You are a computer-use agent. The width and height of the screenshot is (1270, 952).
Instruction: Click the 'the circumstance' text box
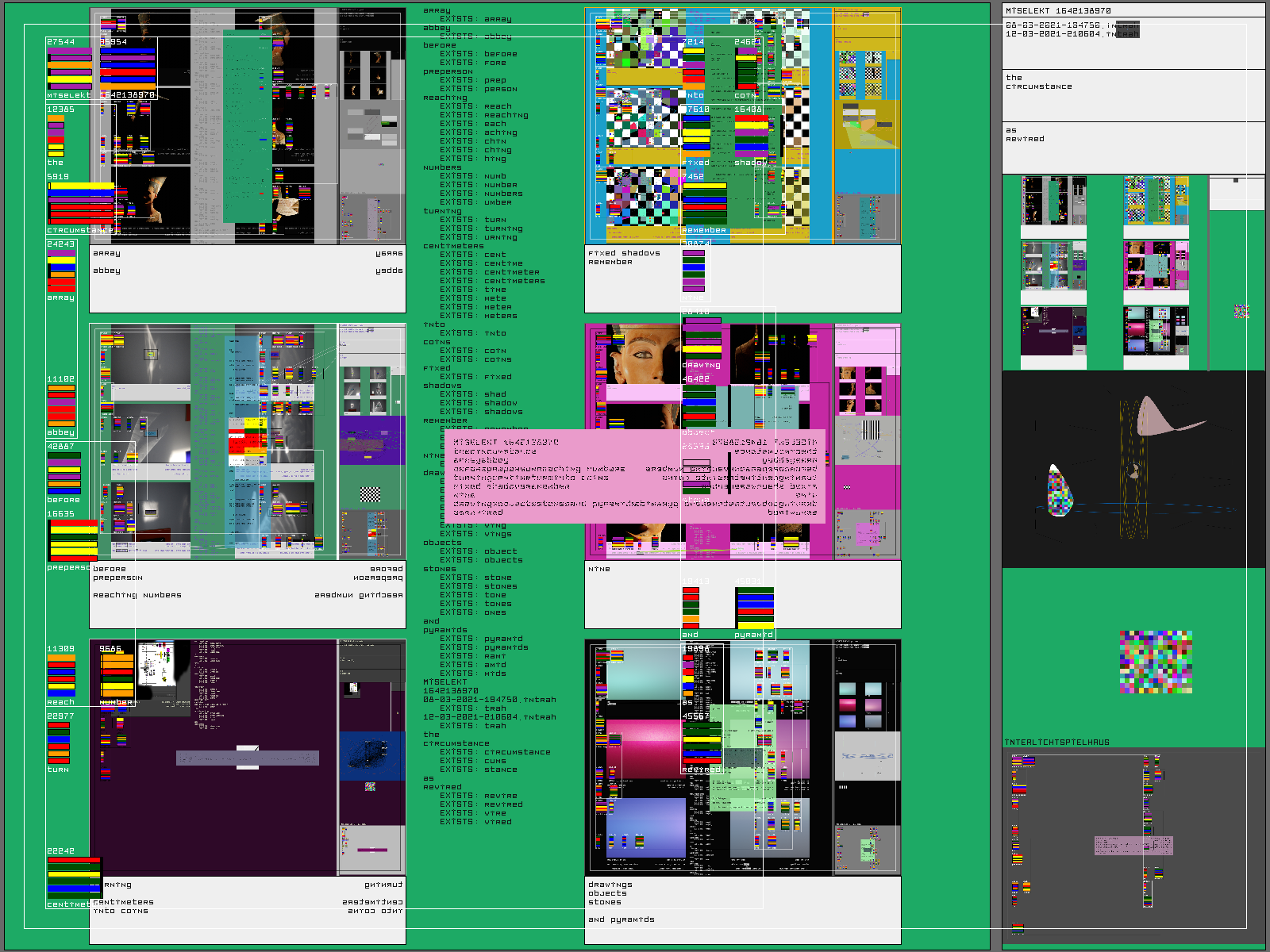[1133, 95]
